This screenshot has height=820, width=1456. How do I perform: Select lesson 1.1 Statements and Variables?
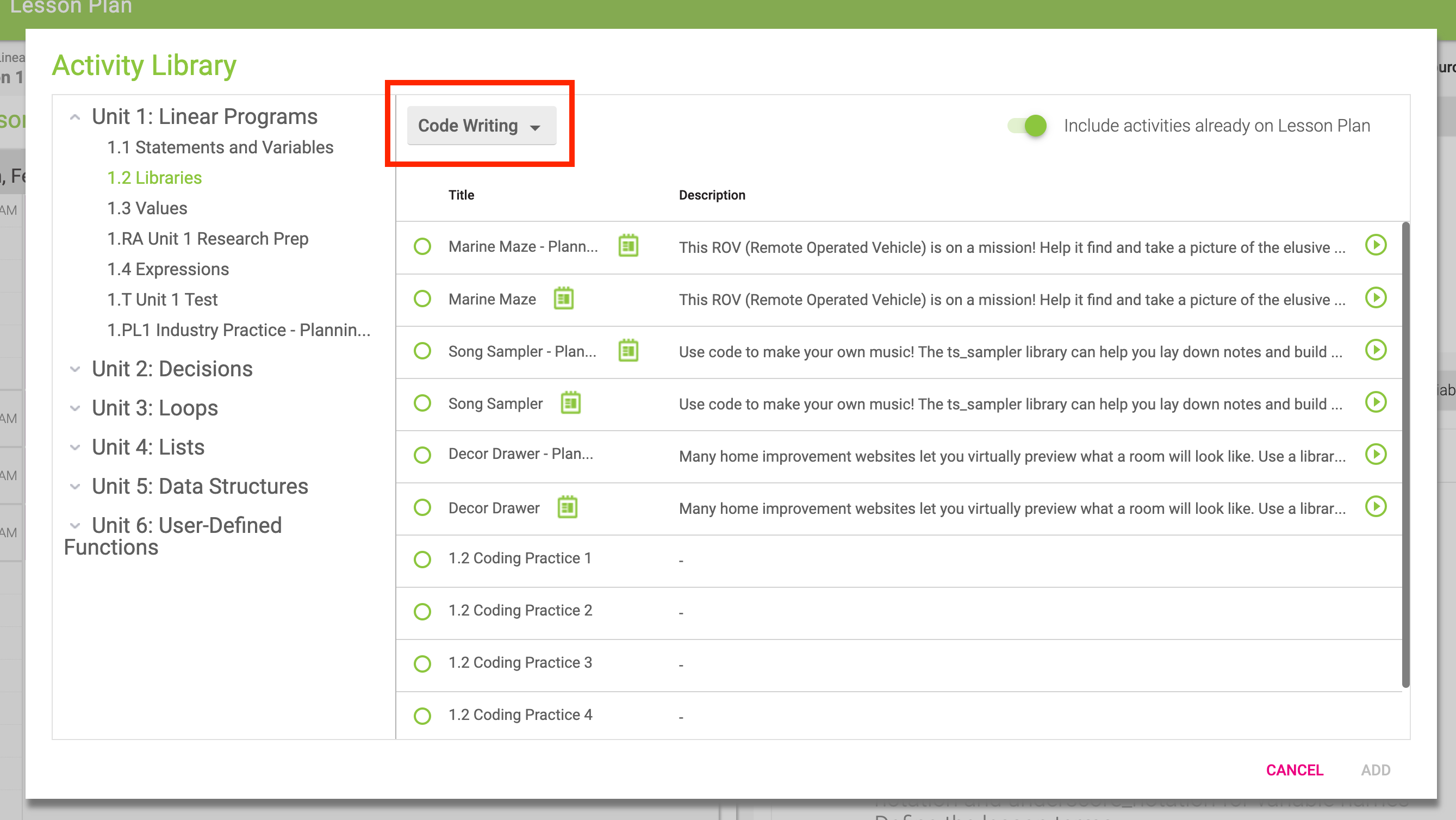(220, 147)
